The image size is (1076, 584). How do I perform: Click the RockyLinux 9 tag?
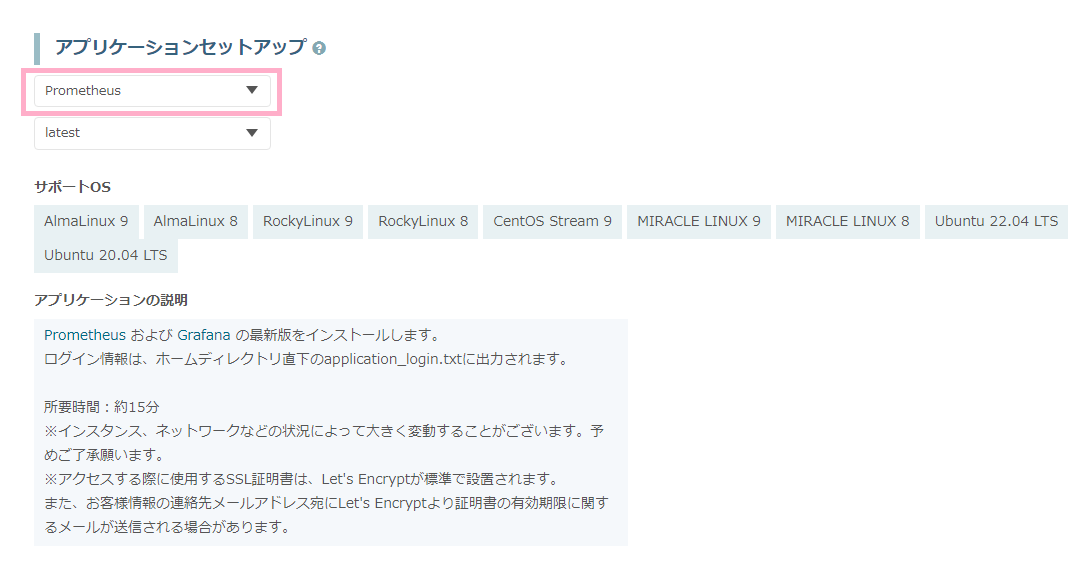pyautogui.click(x=307, y=221)
